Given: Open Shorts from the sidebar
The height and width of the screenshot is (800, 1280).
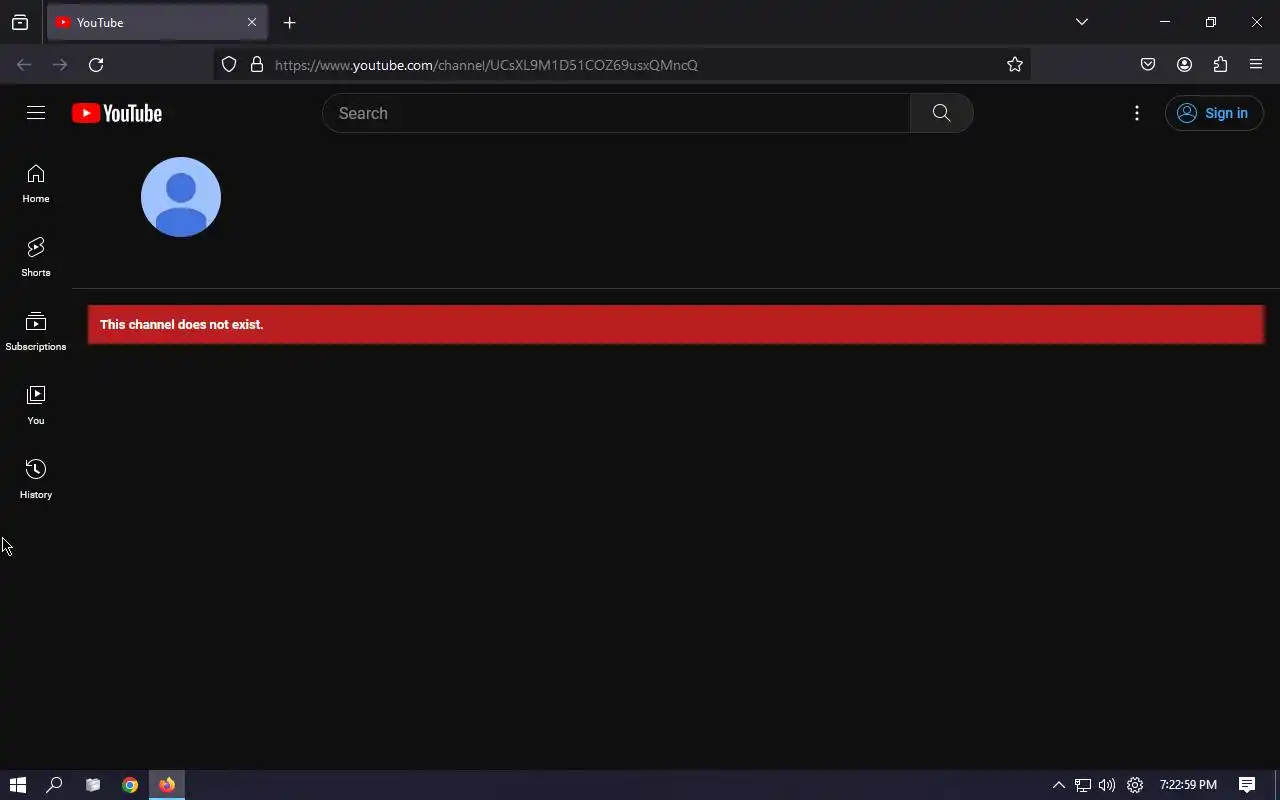Looking at the screenshot, I should (36, 258).
